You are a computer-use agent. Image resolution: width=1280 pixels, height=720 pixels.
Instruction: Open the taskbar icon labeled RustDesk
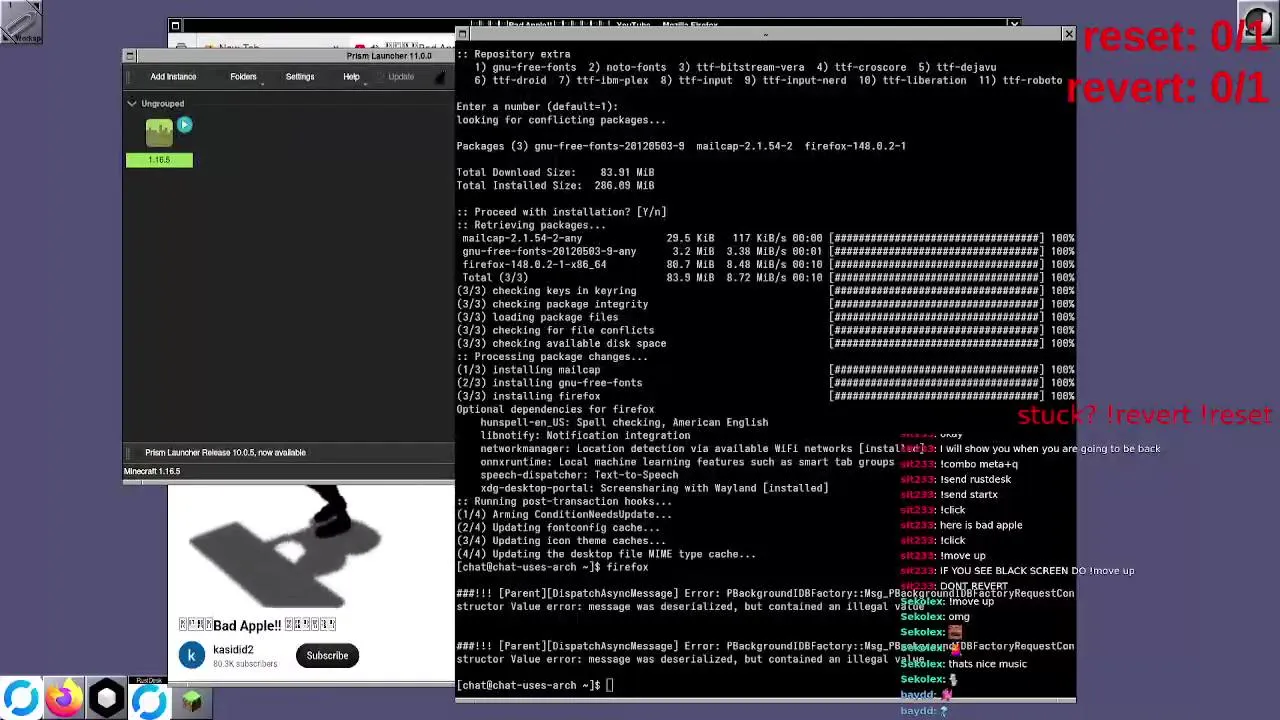150,698
